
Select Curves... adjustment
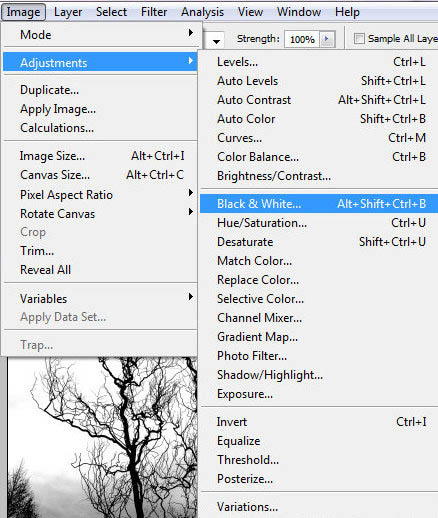pos(319,138)
